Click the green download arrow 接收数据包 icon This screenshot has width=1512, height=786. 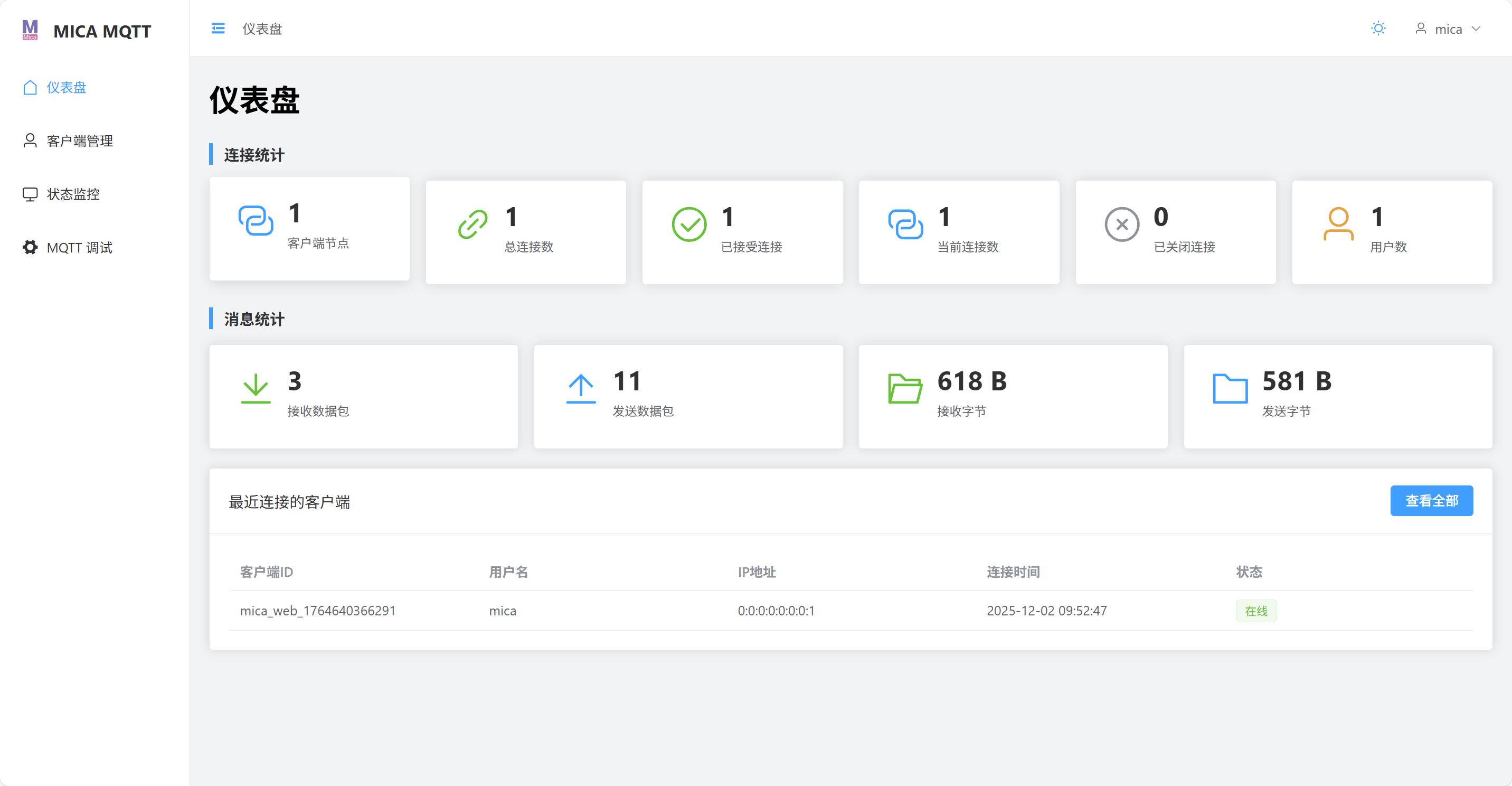click(256, 388)
